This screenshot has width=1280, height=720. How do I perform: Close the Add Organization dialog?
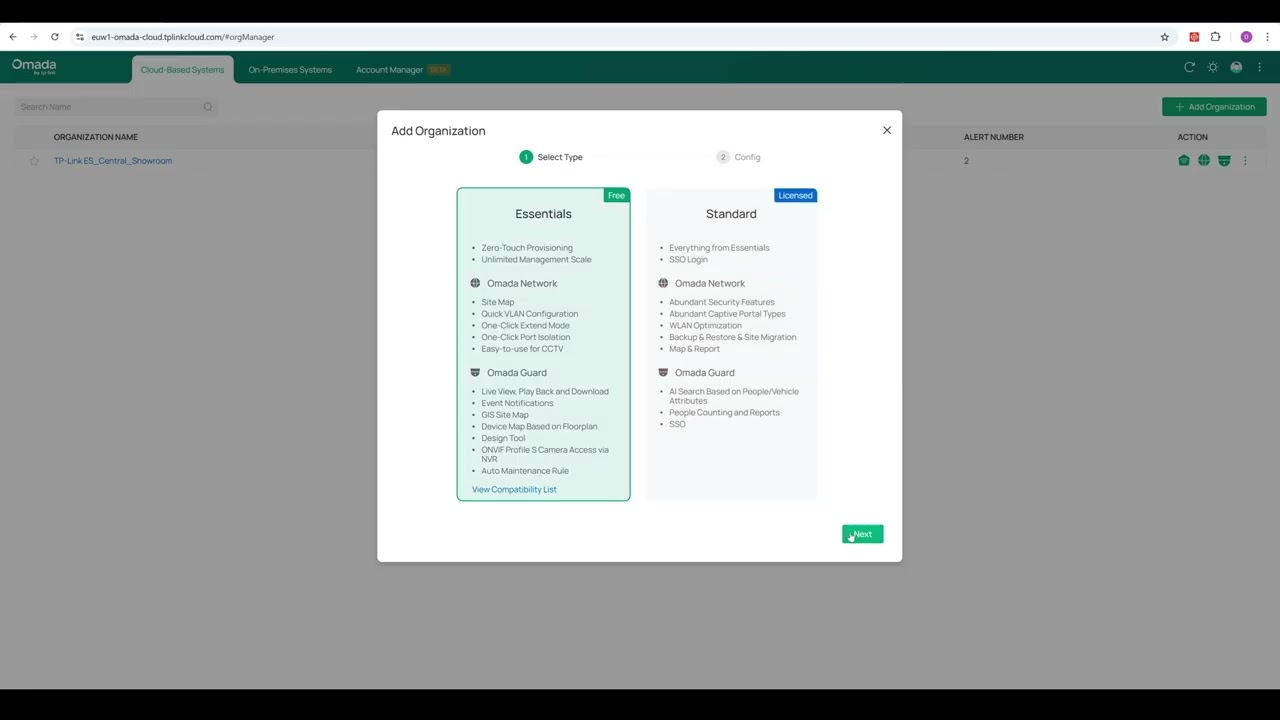(887, 130)
